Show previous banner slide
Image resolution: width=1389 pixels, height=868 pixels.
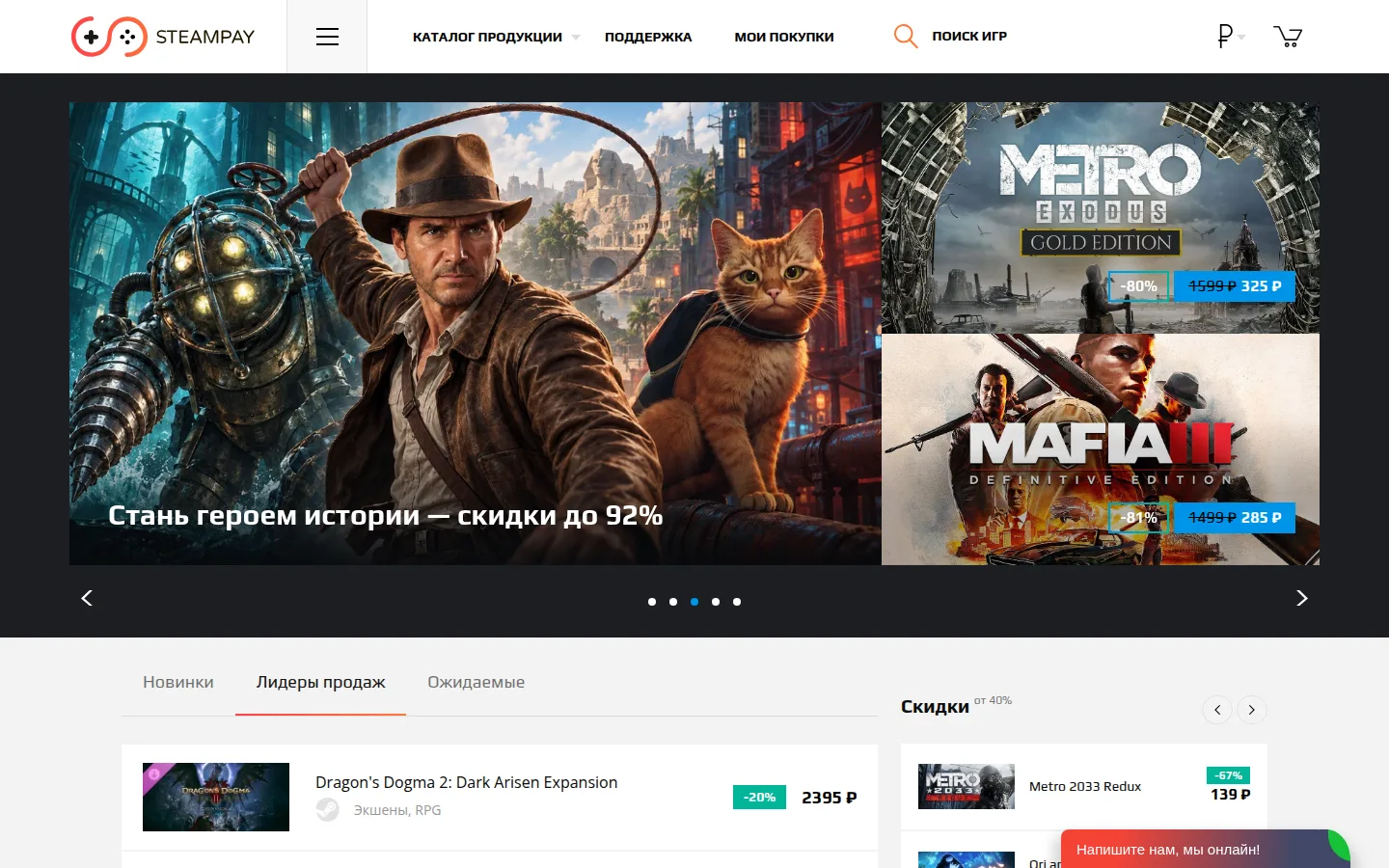87,598
